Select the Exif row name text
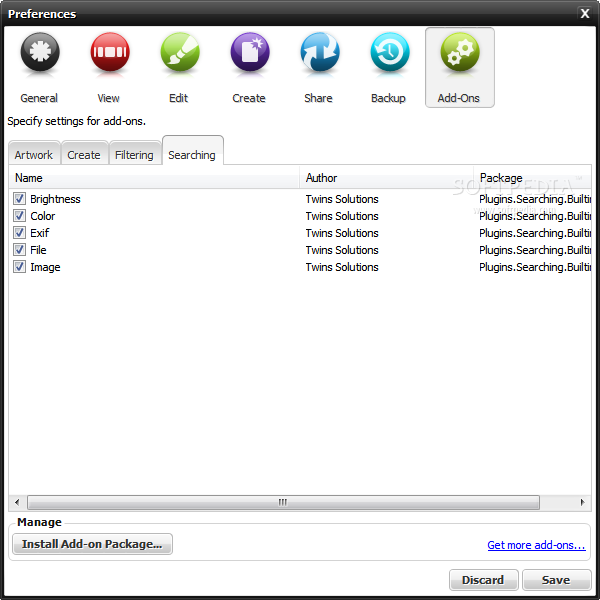 click(x=40, y=233)
